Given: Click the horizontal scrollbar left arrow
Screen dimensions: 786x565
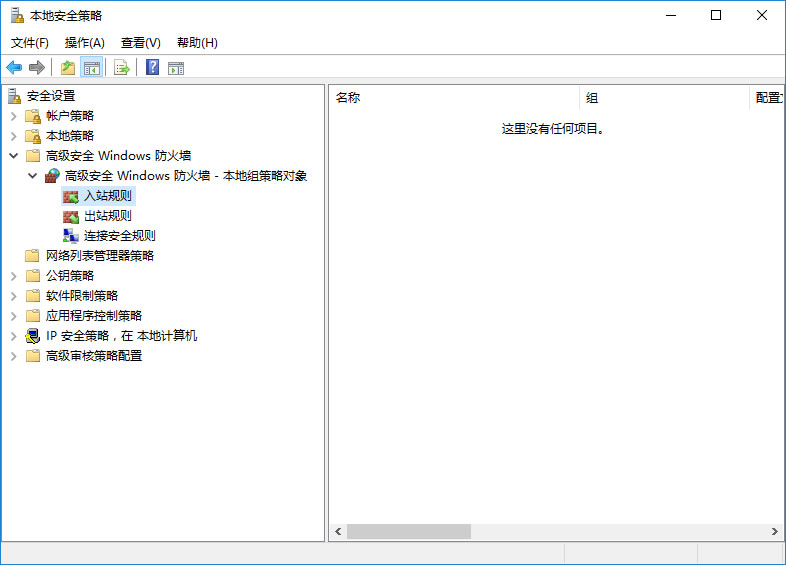Looking at the screenshot, I should [338, 531].
